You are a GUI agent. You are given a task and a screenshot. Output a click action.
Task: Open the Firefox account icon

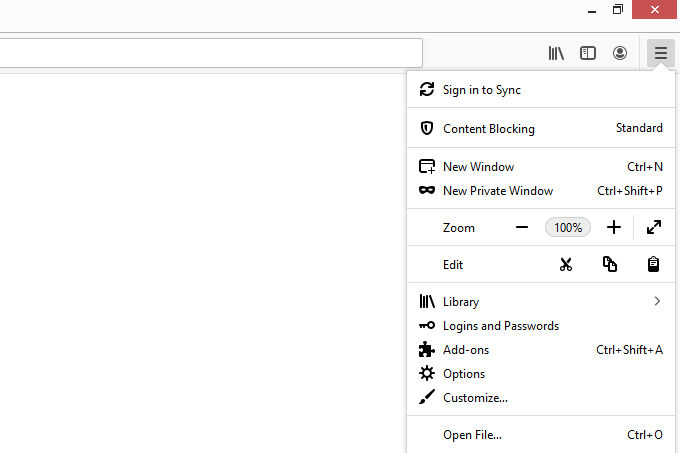(x=620, y=53)
